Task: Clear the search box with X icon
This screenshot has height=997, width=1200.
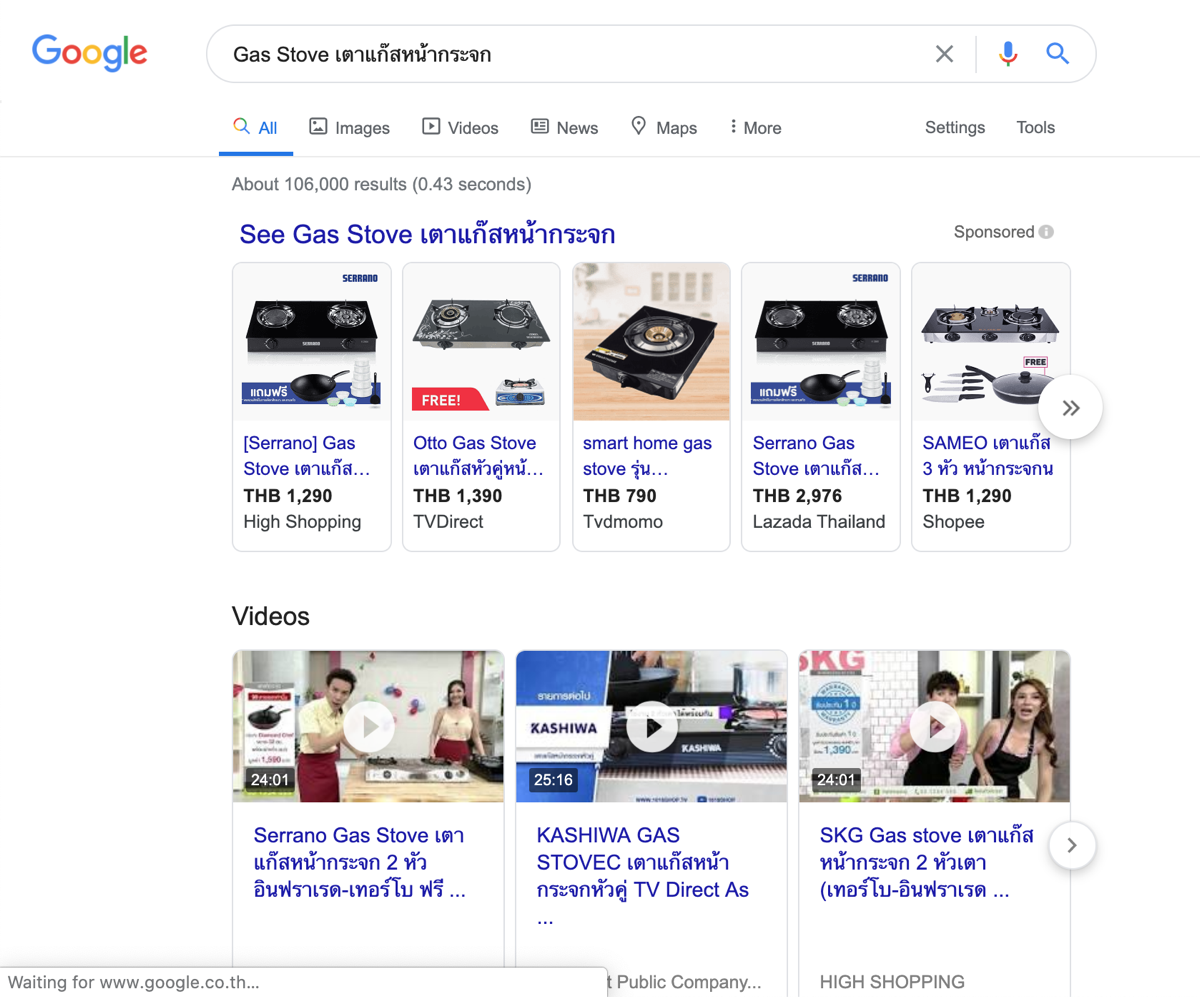Action: pos(944,54)
